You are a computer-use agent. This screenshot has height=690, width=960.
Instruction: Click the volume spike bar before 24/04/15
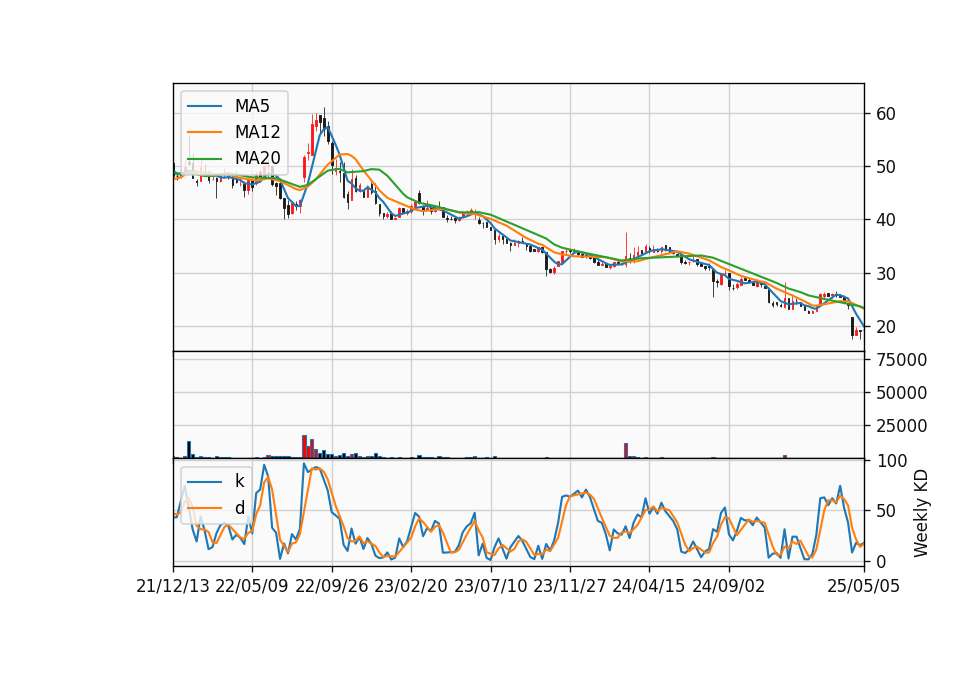pyautogui.click(x=626, y=451)
